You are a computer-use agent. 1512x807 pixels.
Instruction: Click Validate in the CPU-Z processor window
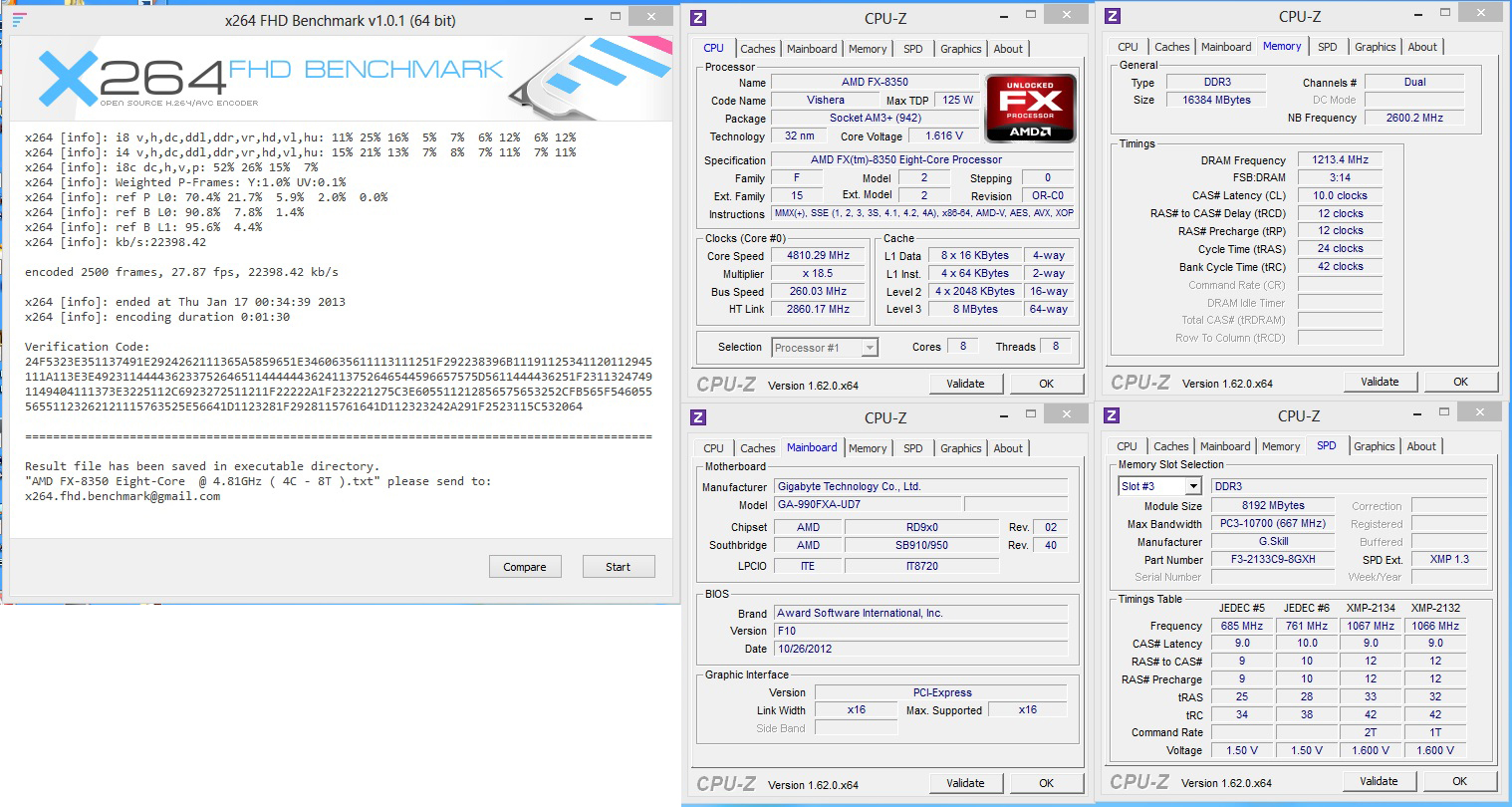point(965,384)
